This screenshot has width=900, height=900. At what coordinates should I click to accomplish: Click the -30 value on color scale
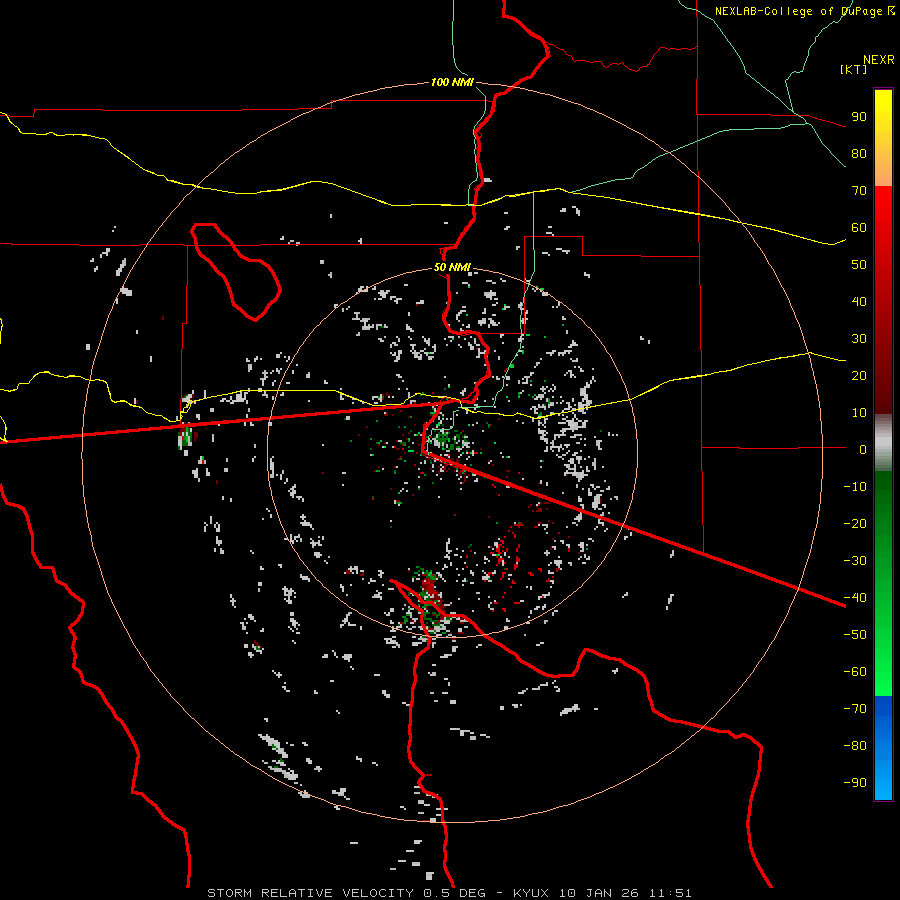(x=855, y=561)
